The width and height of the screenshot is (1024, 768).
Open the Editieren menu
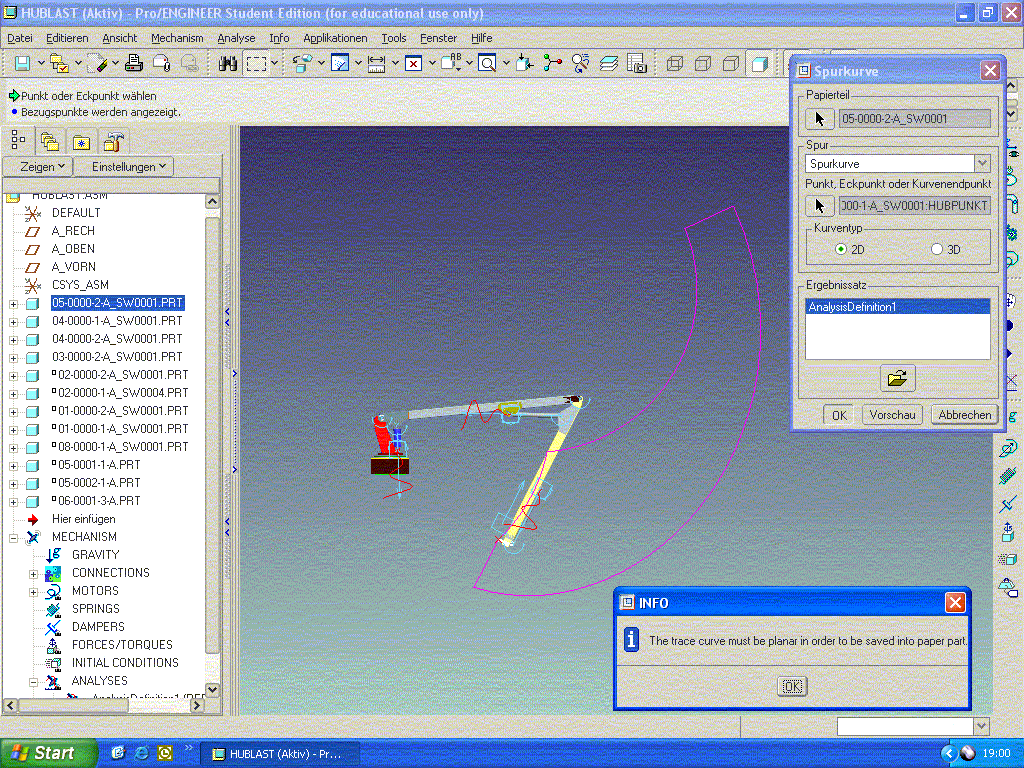point(67,38)
